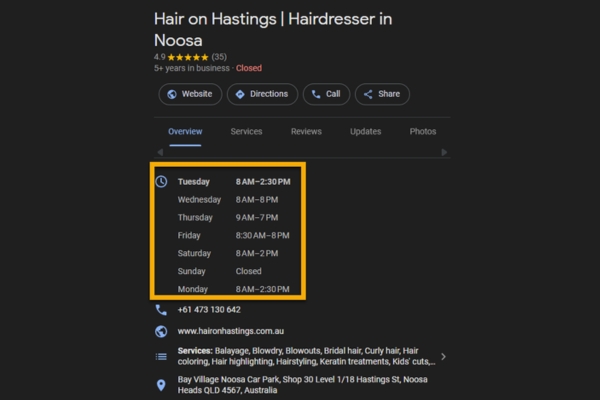600x400 pixels.
Task: Open the business Website button
Action: click(190, 94)
